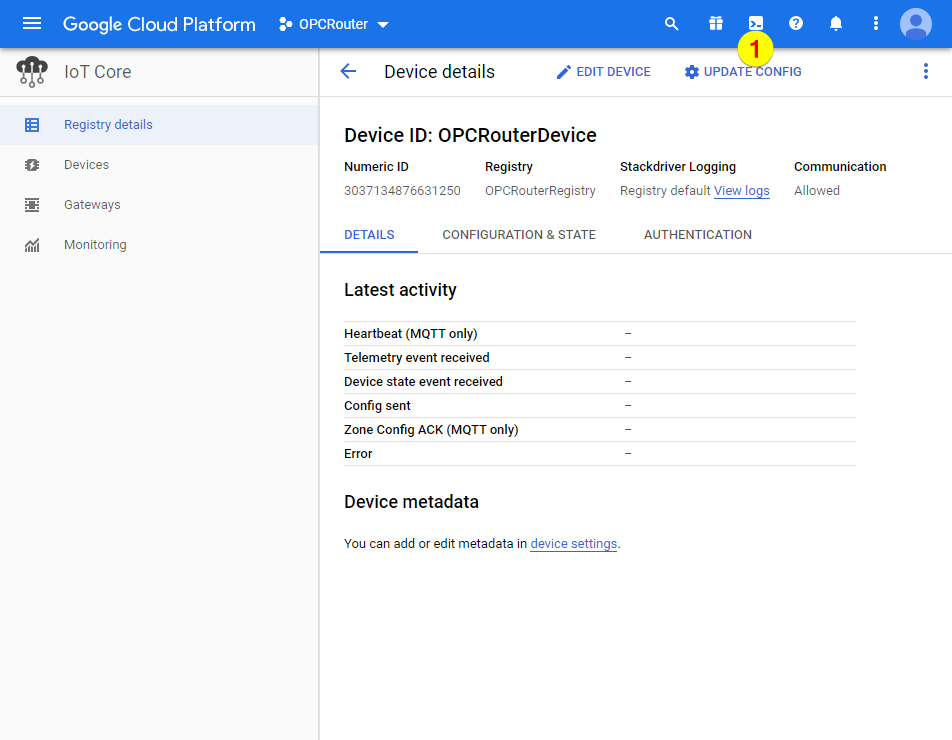Show notifications bell
Viewport: 952px width, 740px height.
[x=836, y=24]
